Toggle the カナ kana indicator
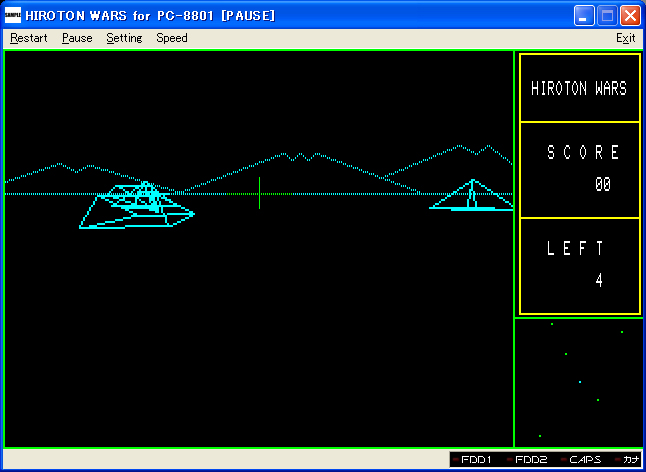The height and width of the screenshot is (472, 646). pyautogui.click(x=629, y=460)
